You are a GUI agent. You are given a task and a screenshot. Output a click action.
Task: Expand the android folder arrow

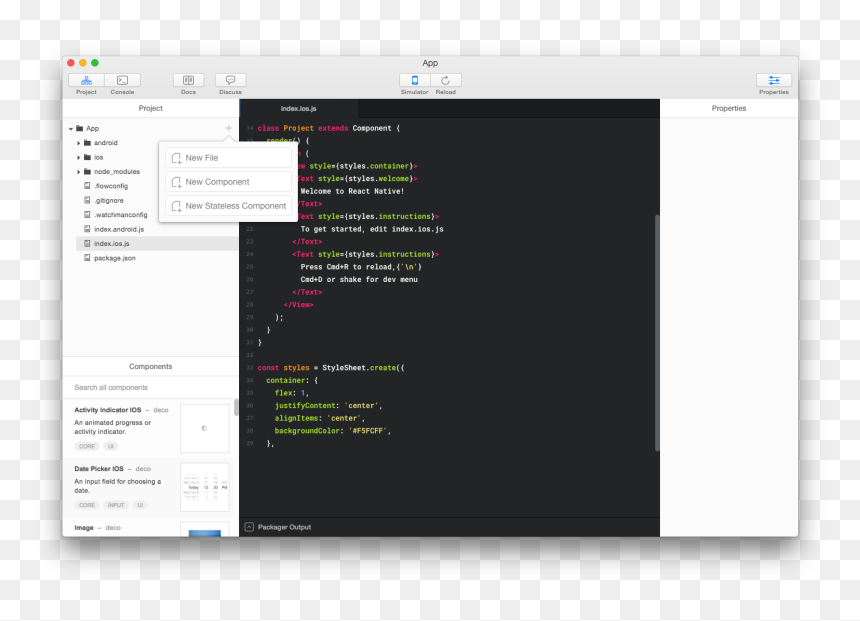[x=78, y=143]
